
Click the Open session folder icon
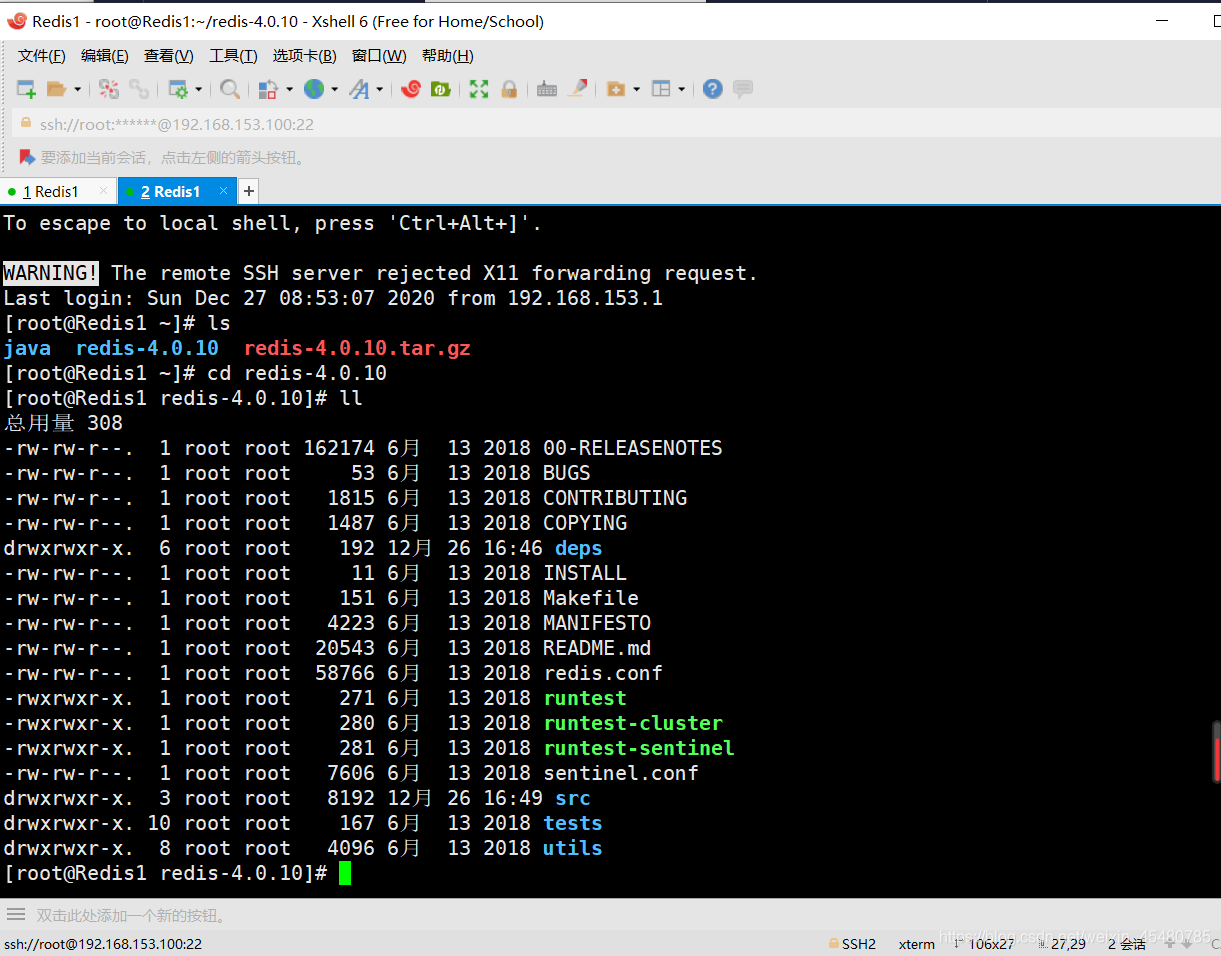tap(57, 89)
